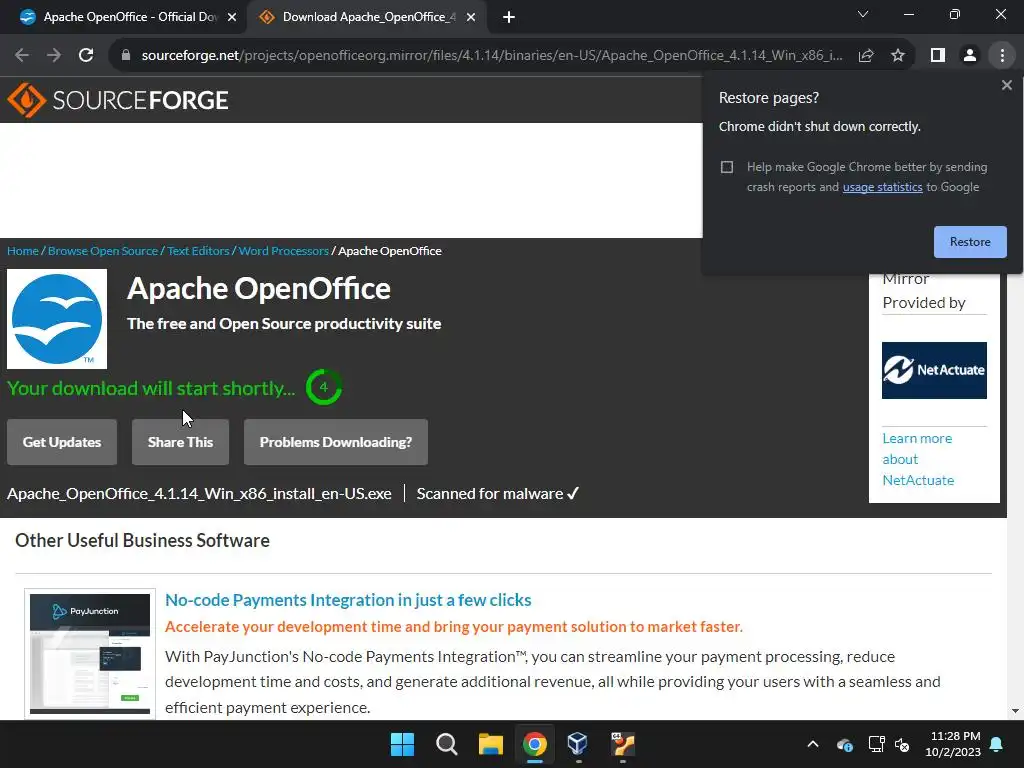Image resolution: width=1024 pixels, height=768 pixels.
Task: Click the Apache OpenOffice page heading
Action: pyautogui.click(x=259, y=289)
